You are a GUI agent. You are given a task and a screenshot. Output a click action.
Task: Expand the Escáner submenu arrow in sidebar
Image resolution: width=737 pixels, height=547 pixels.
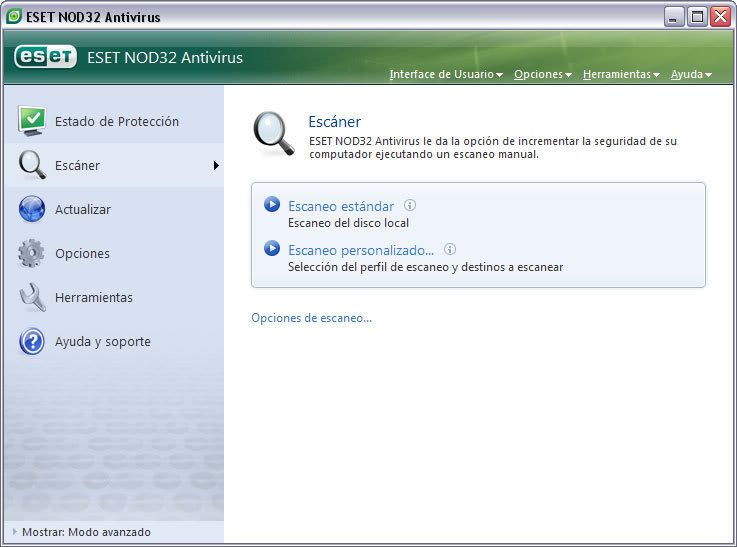(x=216, y=165)
